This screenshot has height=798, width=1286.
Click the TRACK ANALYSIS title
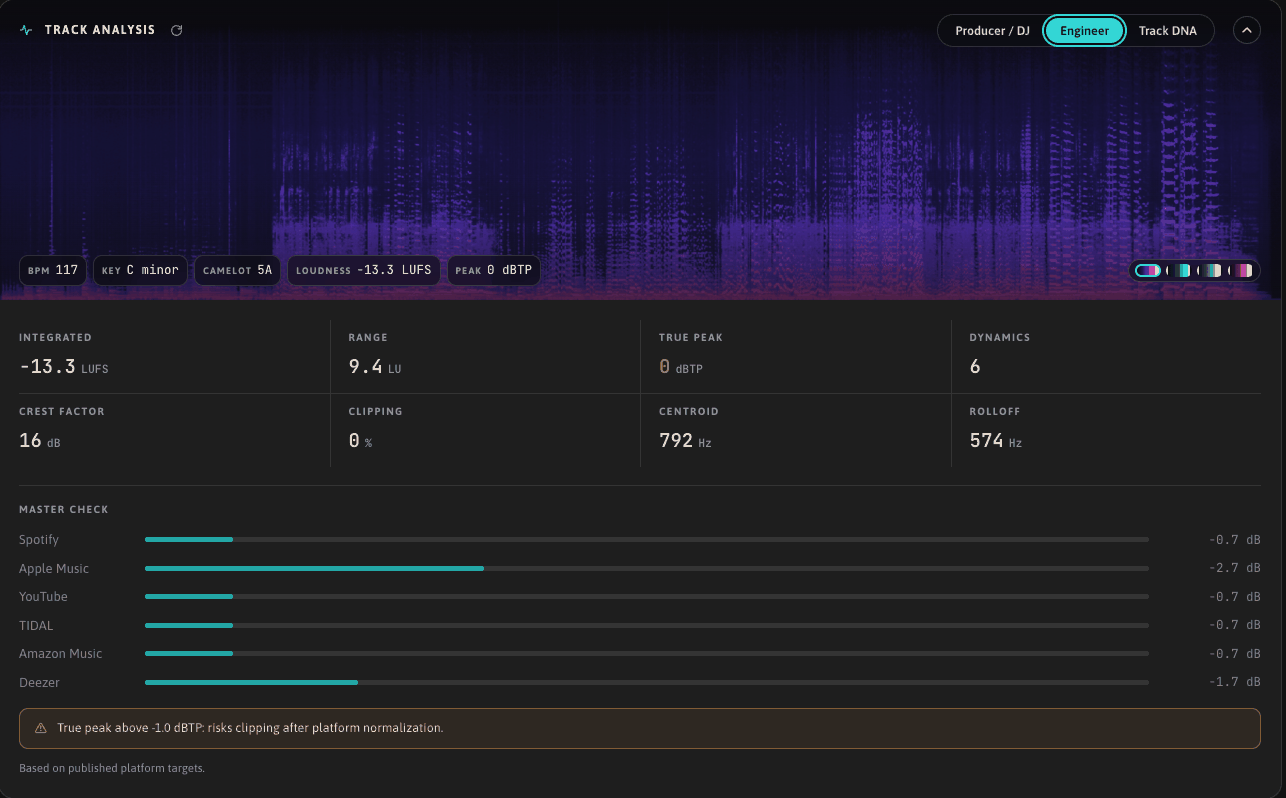coord(100,30)
